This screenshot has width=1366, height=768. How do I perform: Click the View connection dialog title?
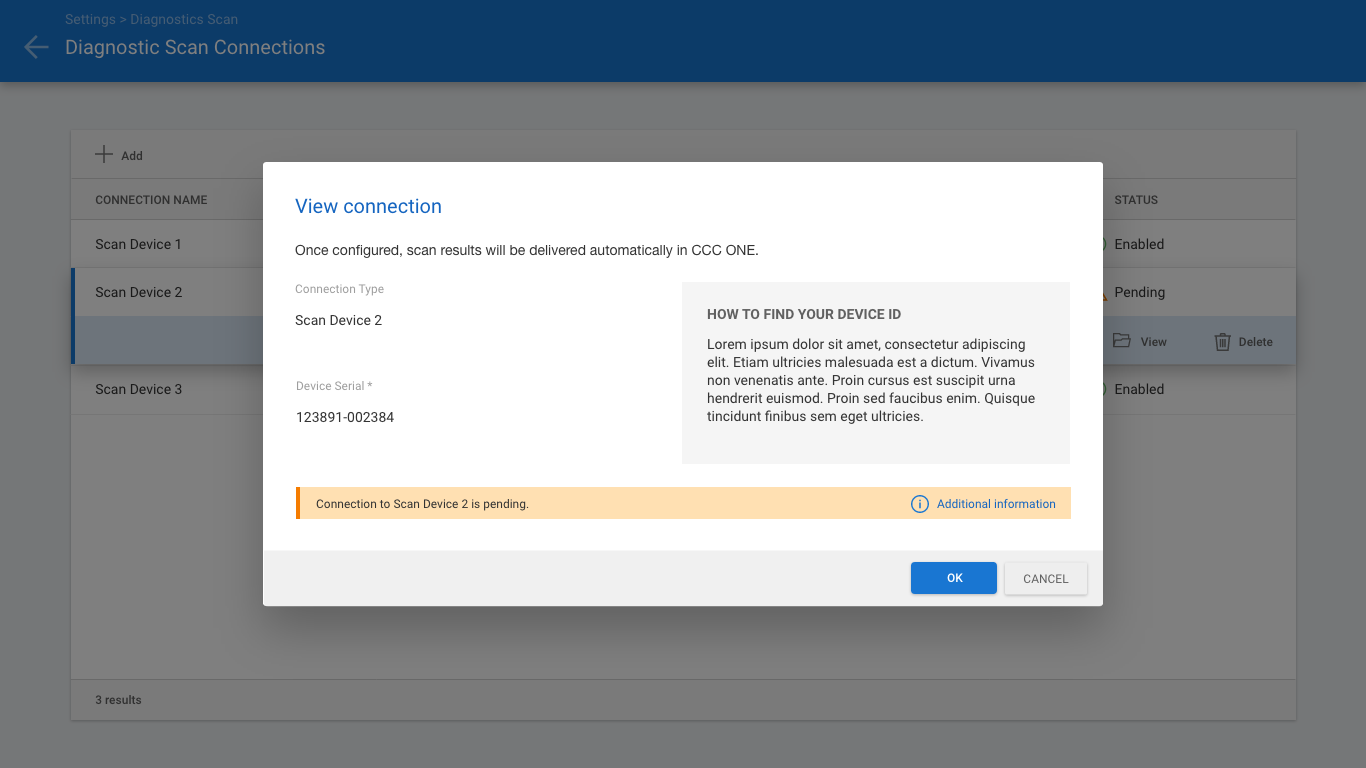tap(368, 206)
